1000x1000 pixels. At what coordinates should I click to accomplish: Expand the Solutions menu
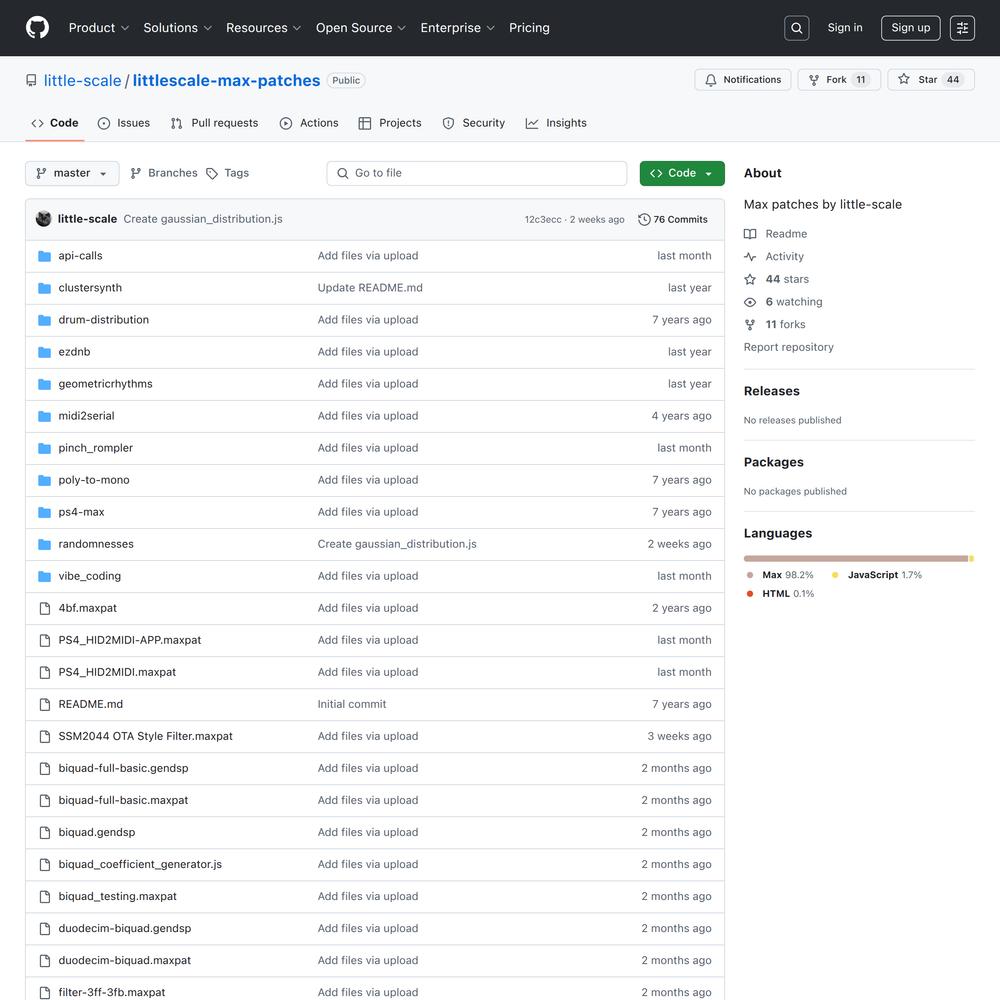pos(177,28)
